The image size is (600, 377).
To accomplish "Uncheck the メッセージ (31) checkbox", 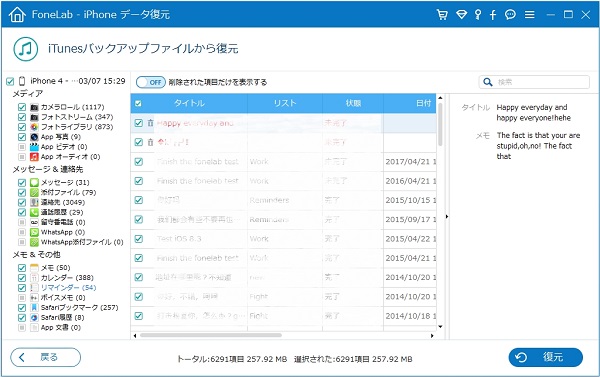I will click(22, 183).
